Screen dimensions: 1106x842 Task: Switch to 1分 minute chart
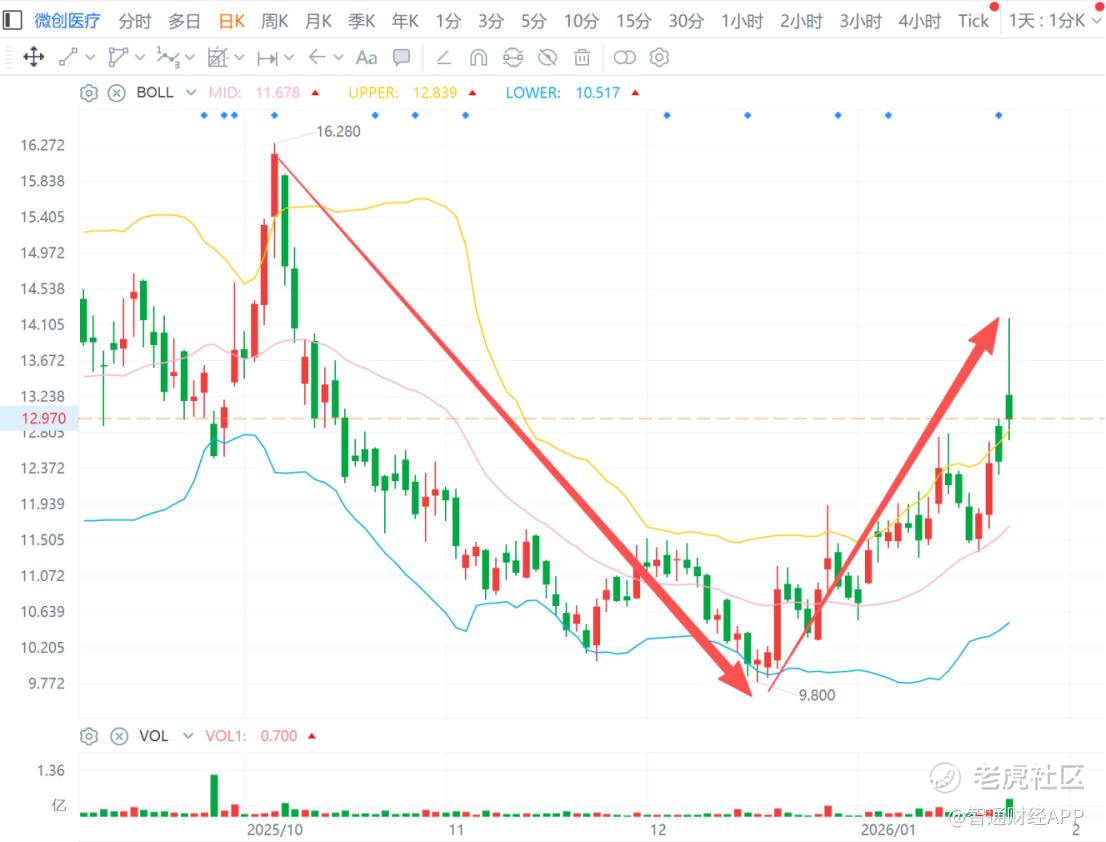point(448,21)
